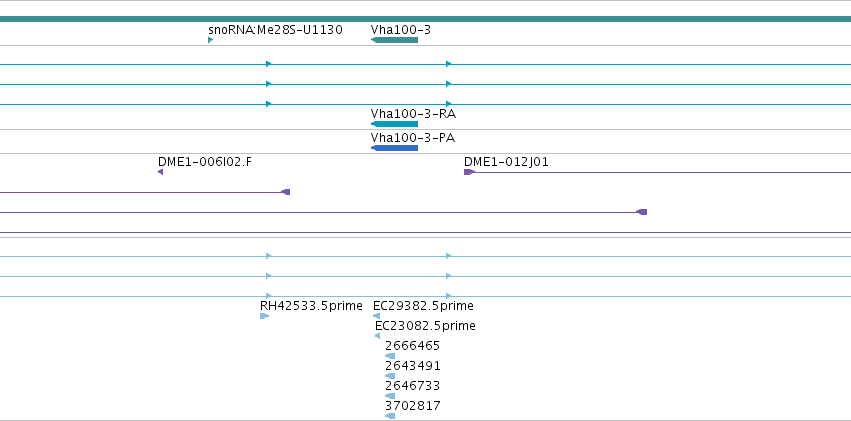Click the 2646733 label

click(x=412, y=386)
